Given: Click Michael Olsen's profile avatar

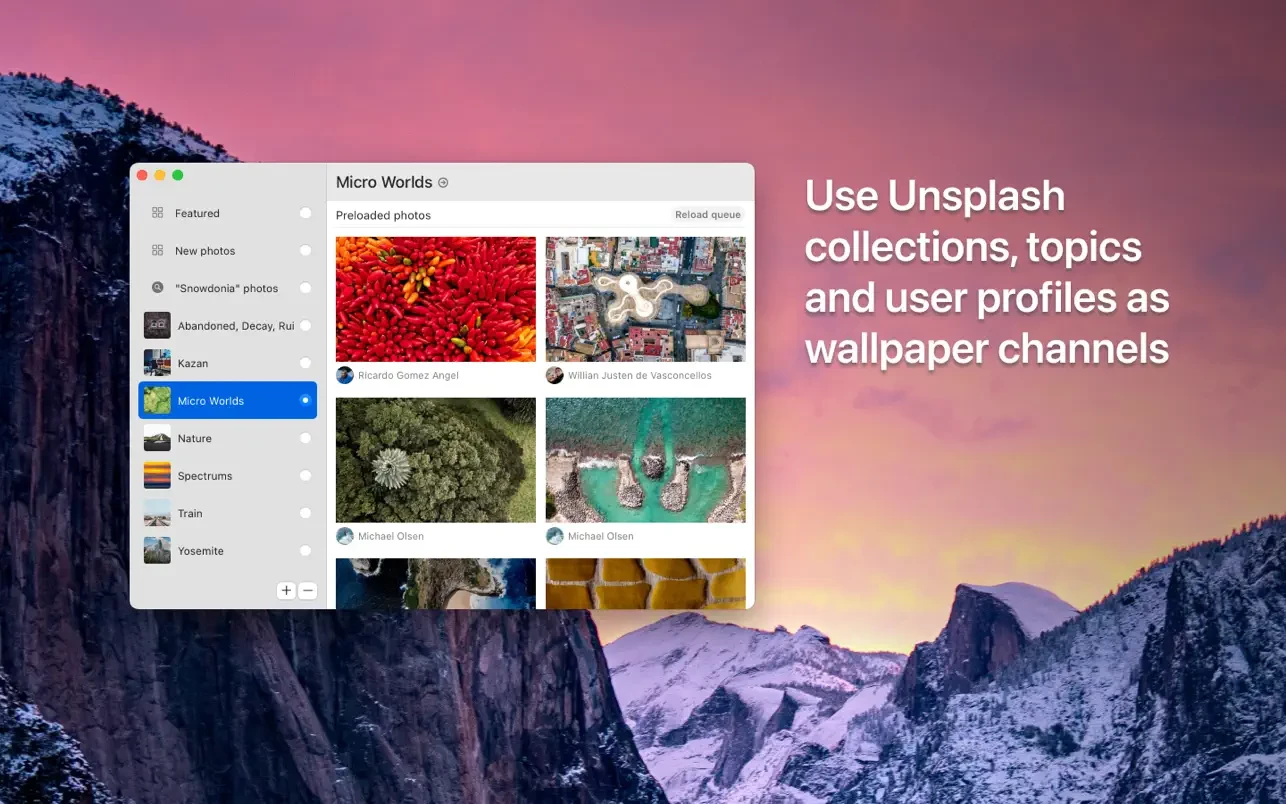Looking at the screenshot, I should [345, 536].
